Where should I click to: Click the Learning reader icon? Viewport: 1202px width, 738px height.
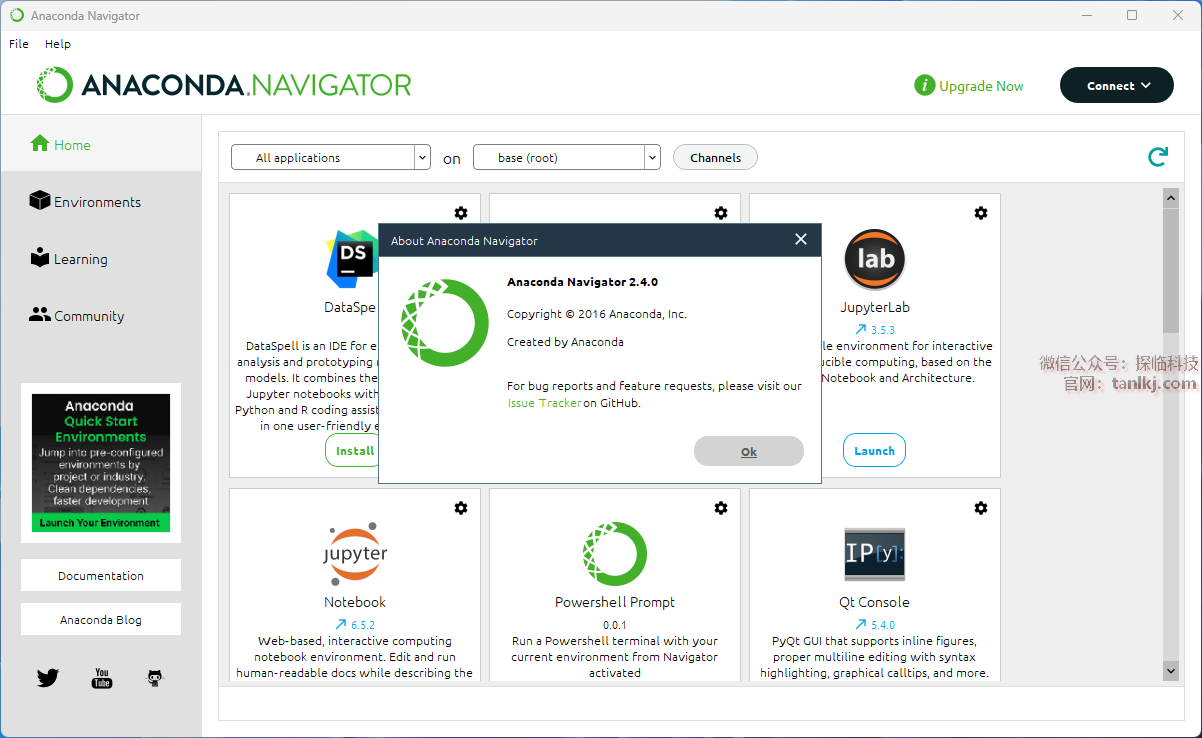click(x=40, y=257)
